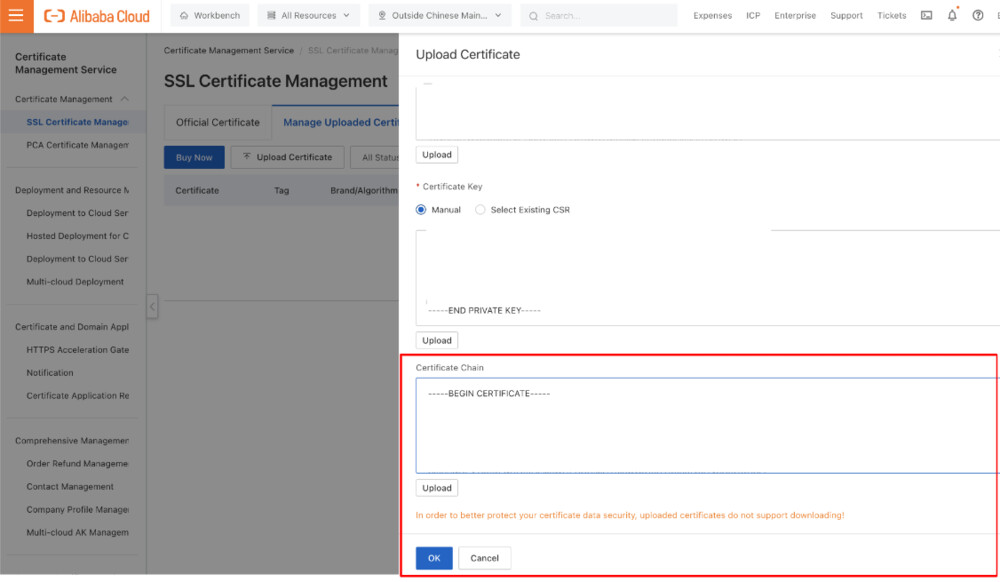This screenshot has height=582, width=1000.
Task: Collapse the left sidebar with the arrow handle
Action: coord(151,307)
